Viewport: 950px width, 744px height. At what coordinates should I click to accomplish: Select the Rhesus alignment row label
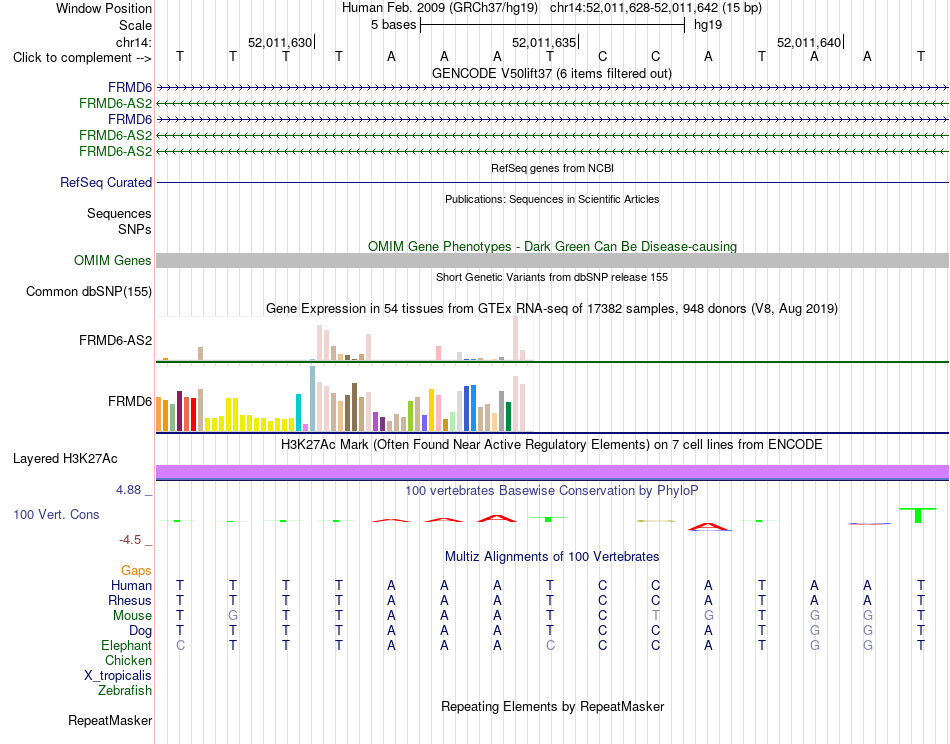(130, 600)
